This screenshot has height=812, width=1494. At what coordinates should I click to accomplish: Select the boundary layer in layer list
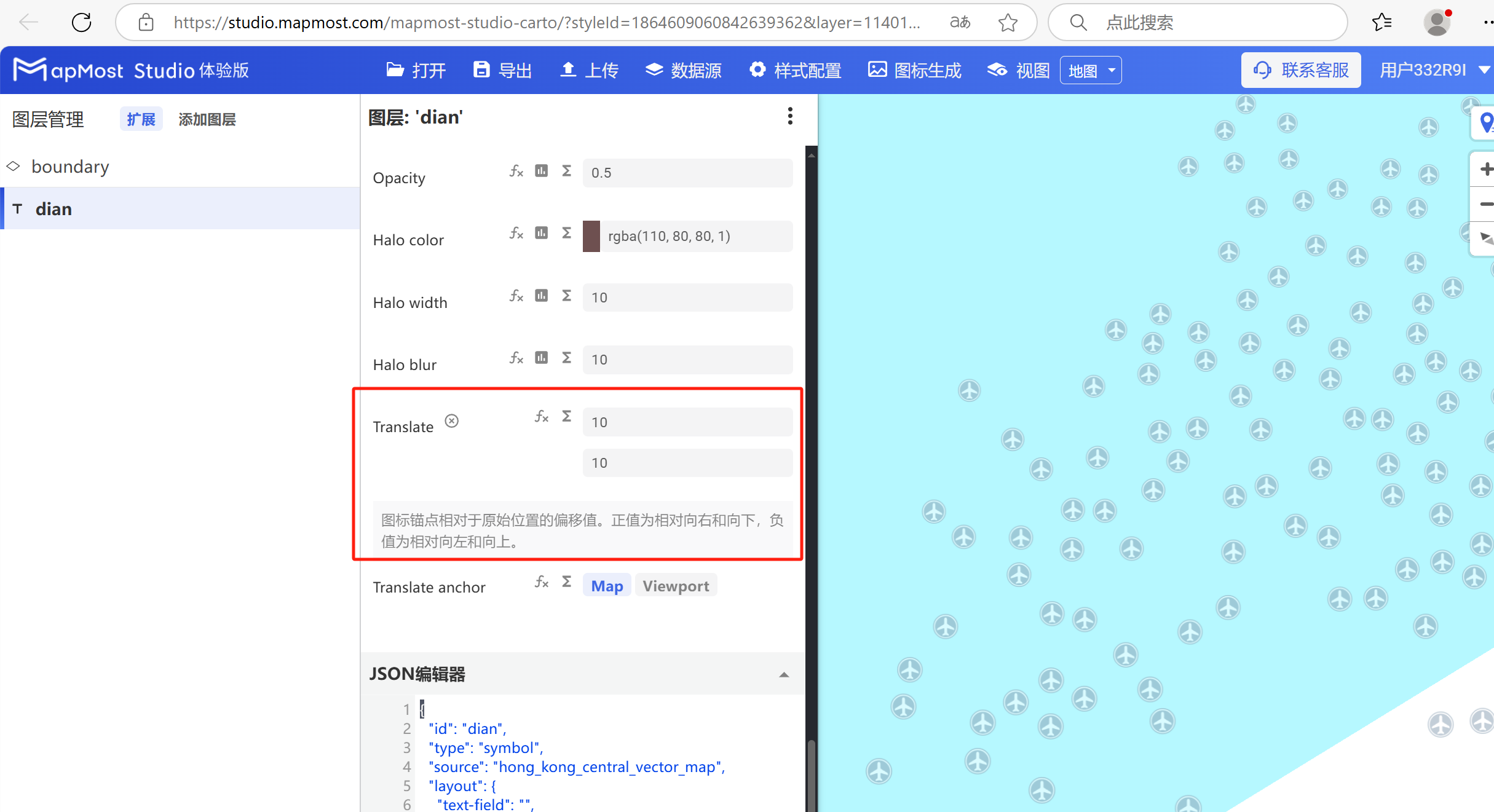[70, 166]
